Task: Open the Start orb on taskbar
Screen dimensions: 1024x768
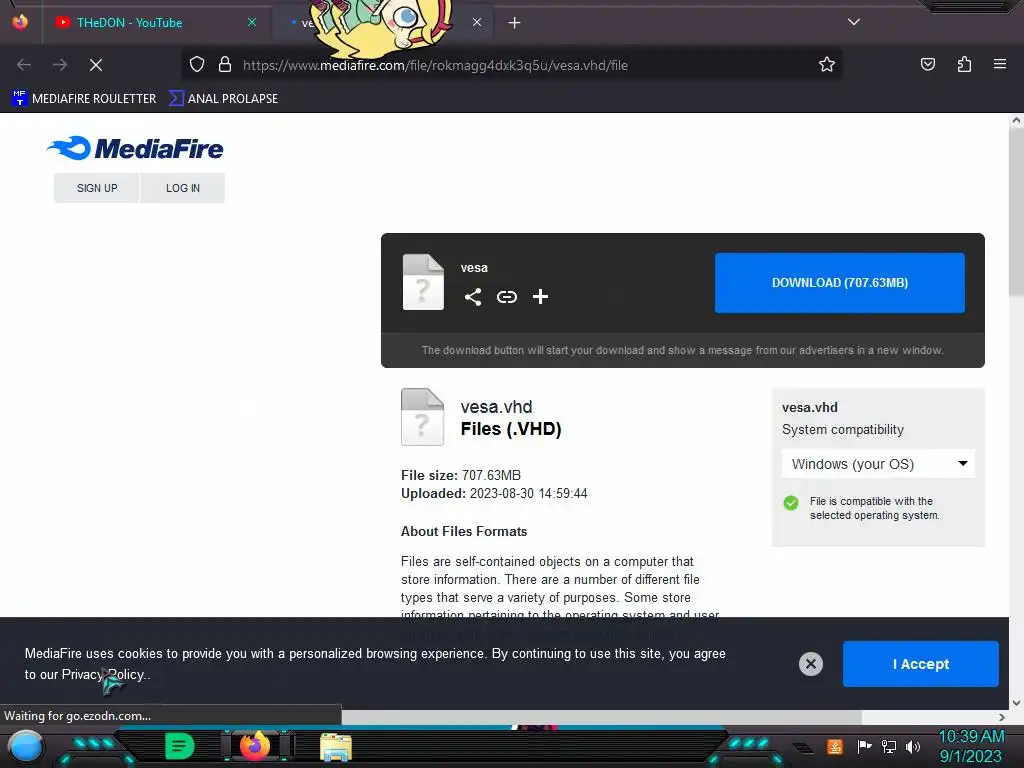Action: [26, 746]
